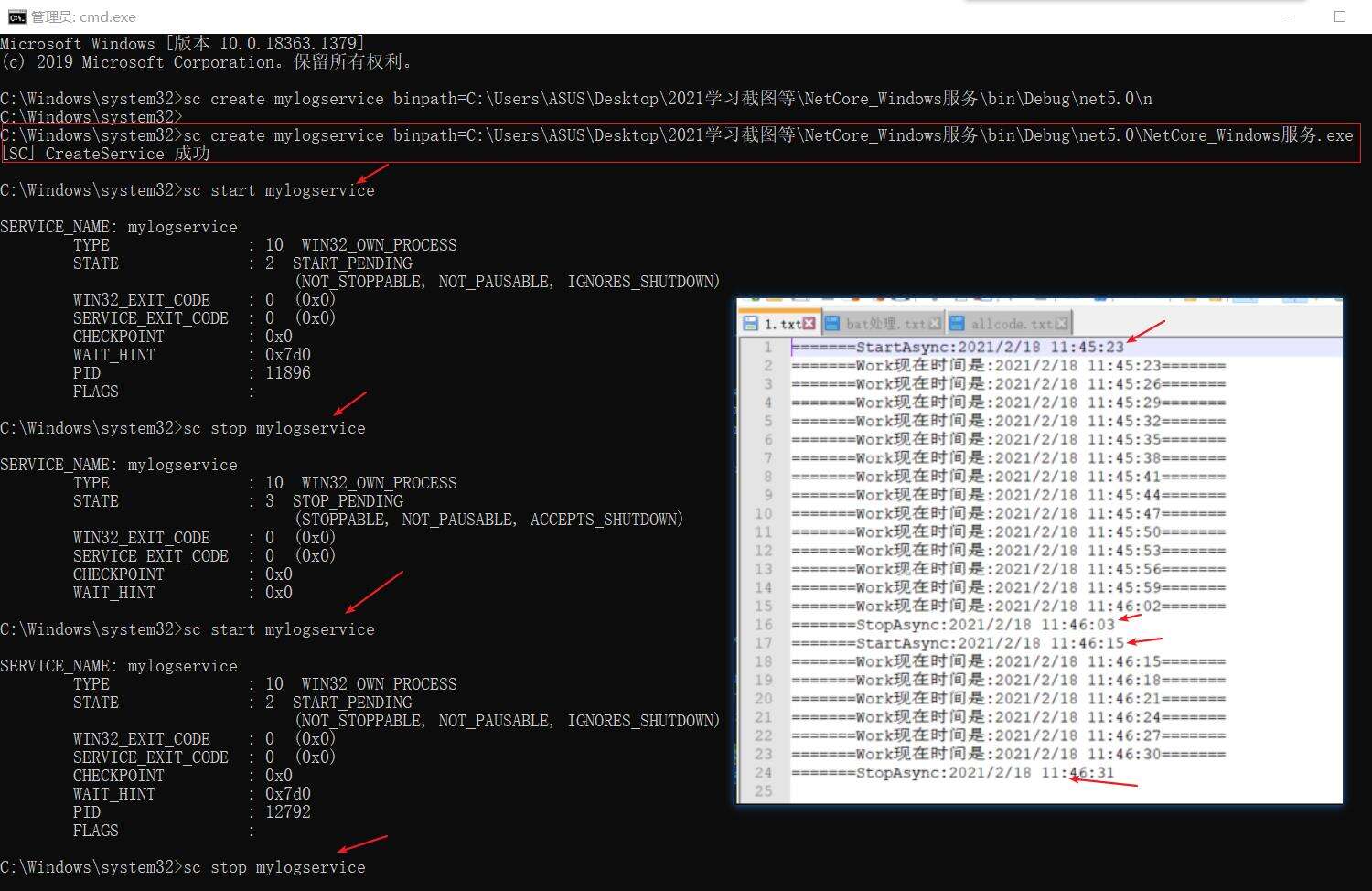1372x891 pixels.
Task: Click the Microsoft Windows version line
Action: [x=183, y=44]
